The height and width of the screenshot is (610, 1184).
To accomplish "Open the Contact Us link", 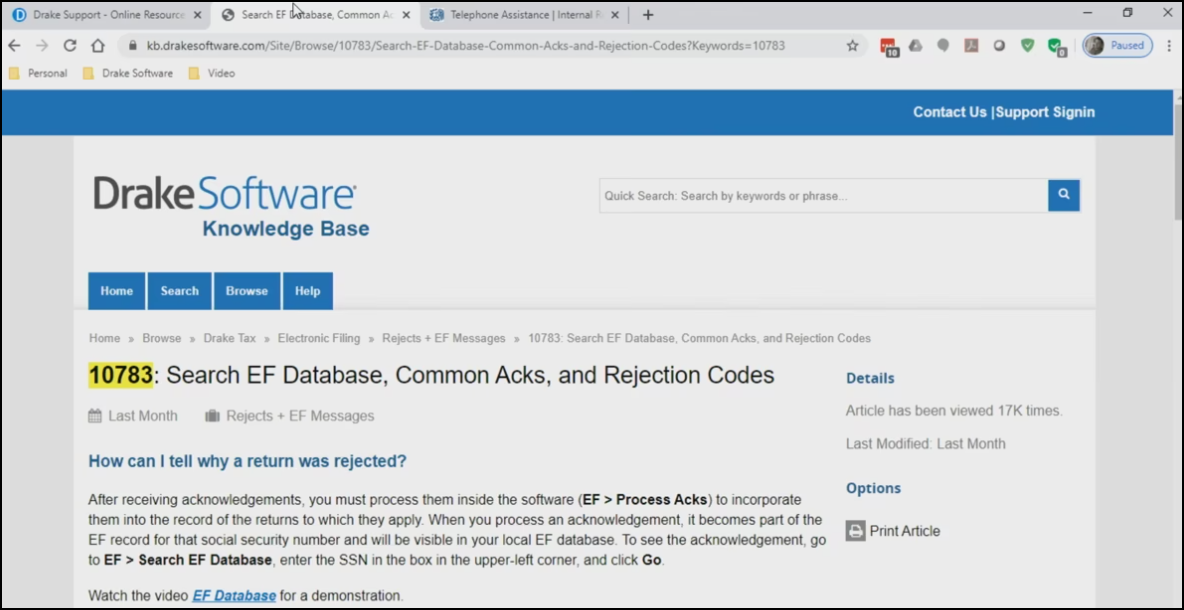I will tap(949, 112).
